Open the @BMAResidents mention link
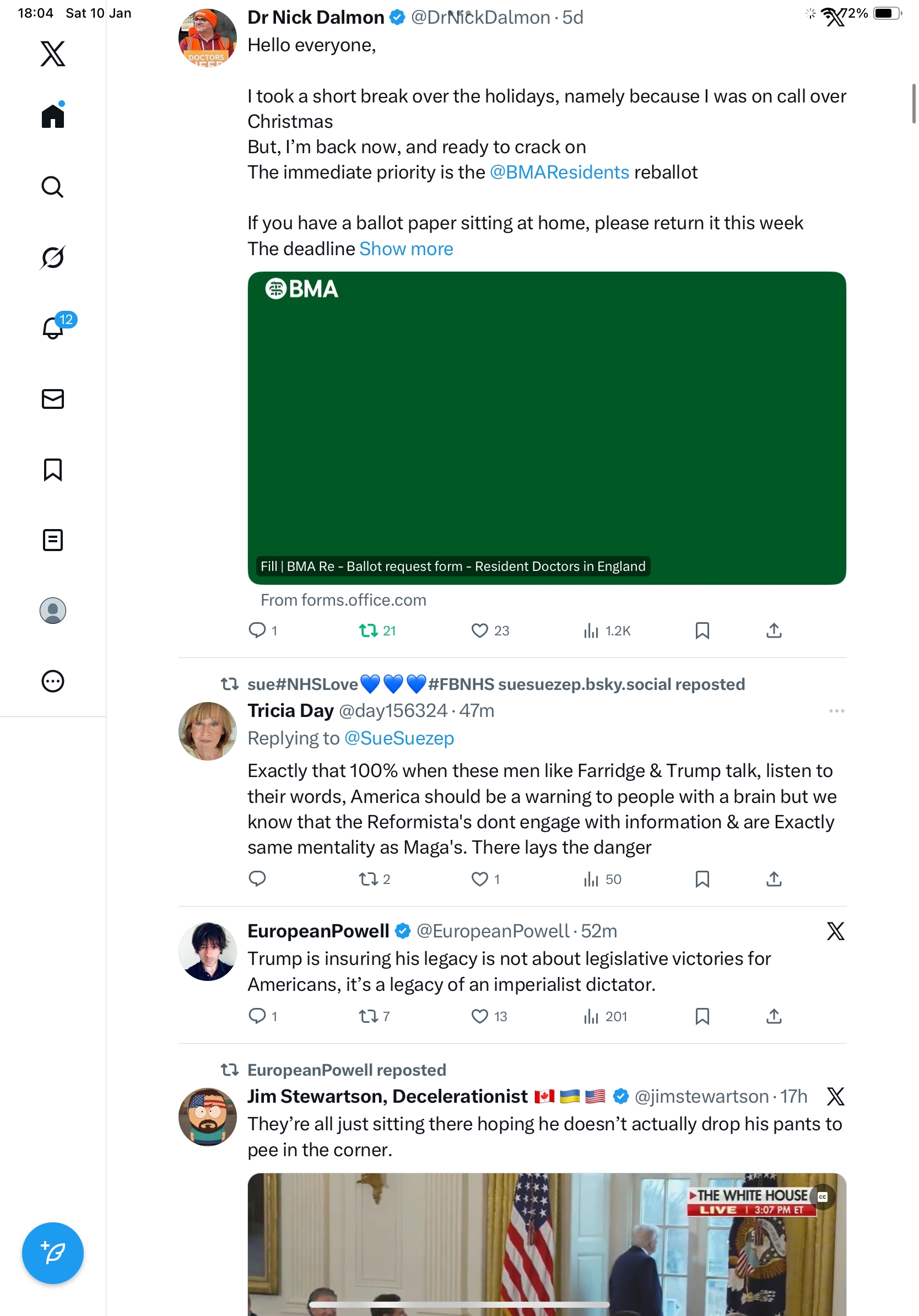Image resolution: width=919 pixels, height=1316 pixels. pyautogui.click(x=559, y=172)
